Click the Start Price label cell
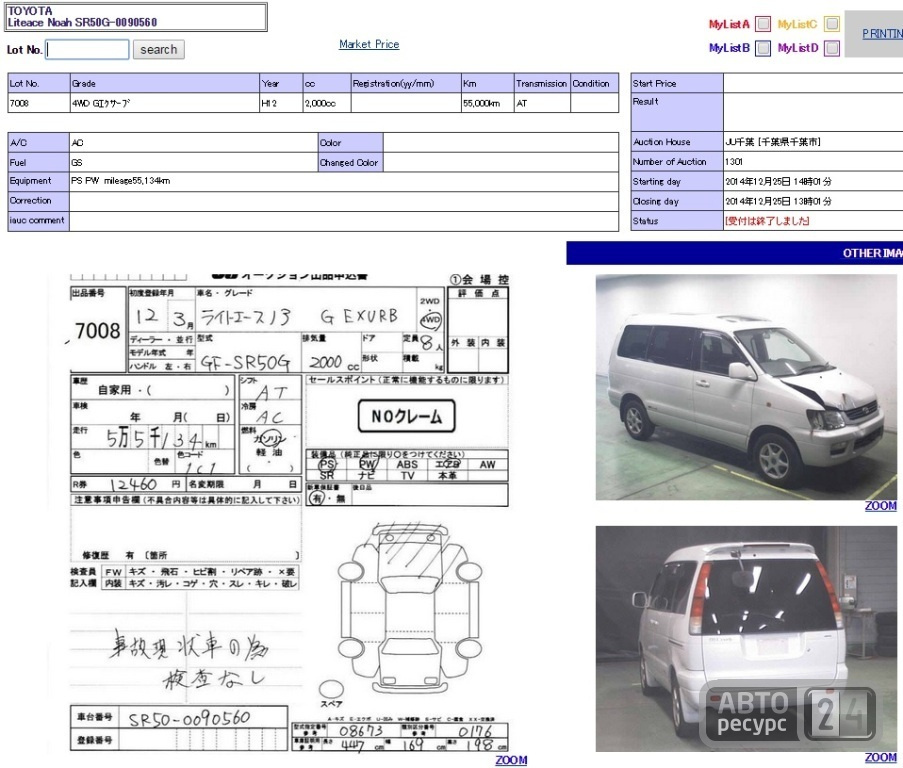Viewport: 903px width, 768px height. (677, 83)
